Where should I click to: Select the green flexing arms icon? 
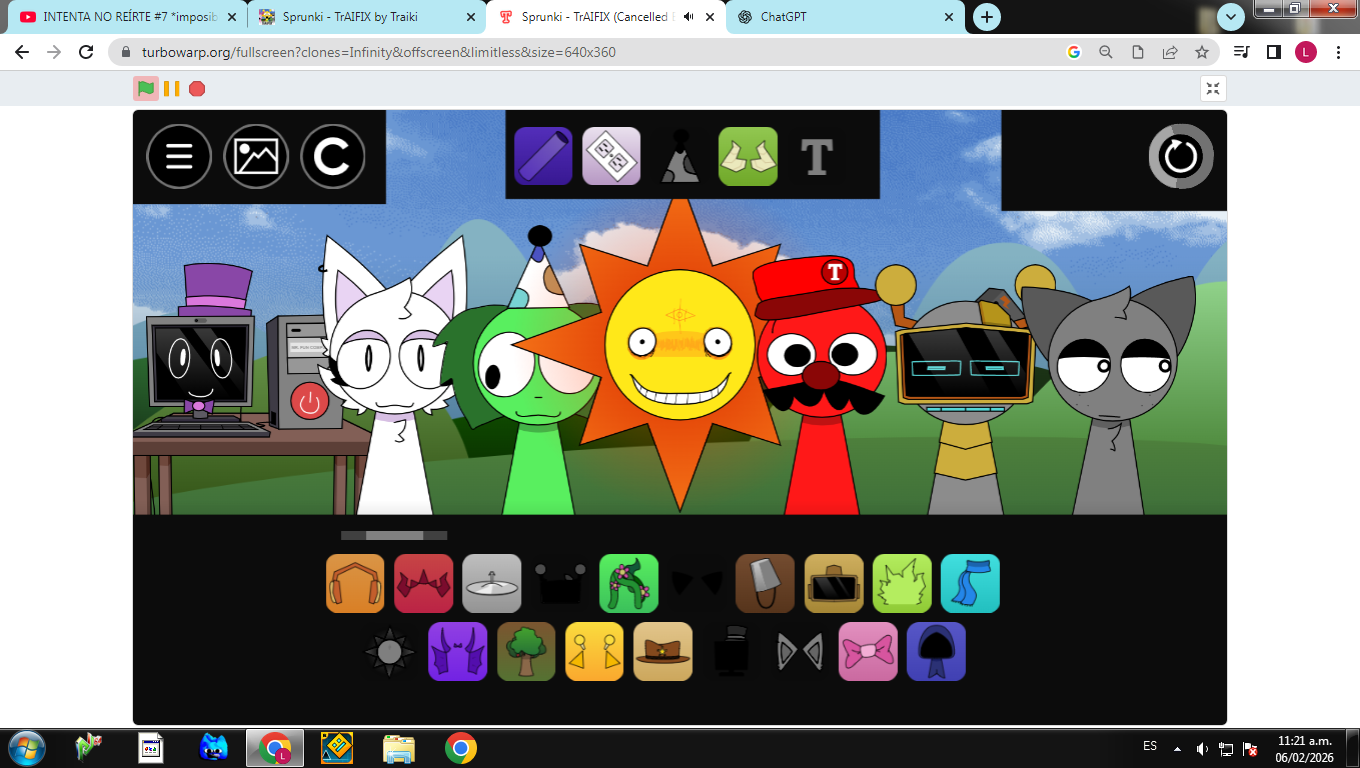(x=748, y=156)
